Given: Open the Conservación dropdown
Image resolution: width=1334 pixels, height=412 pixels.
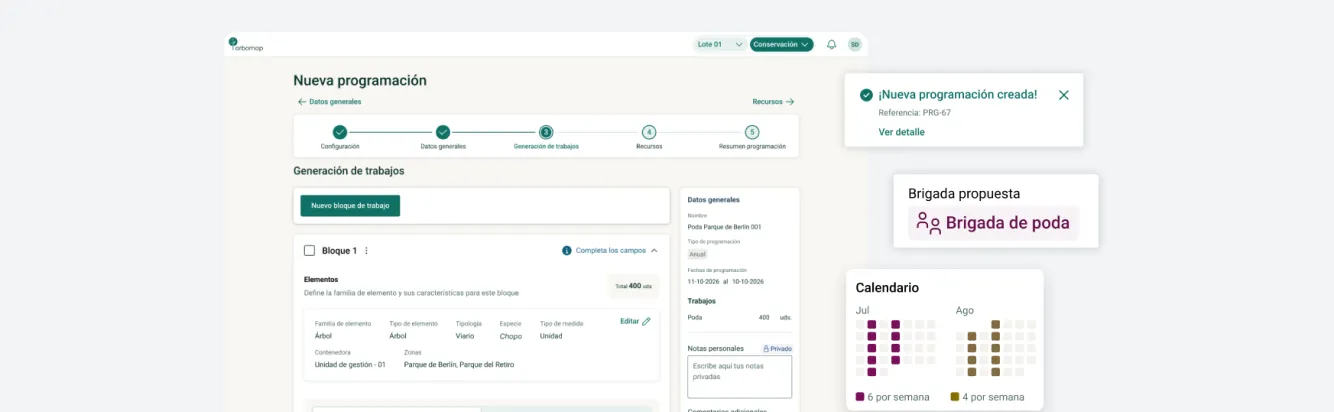Looking at the screenshot, I should coord(781,44).
